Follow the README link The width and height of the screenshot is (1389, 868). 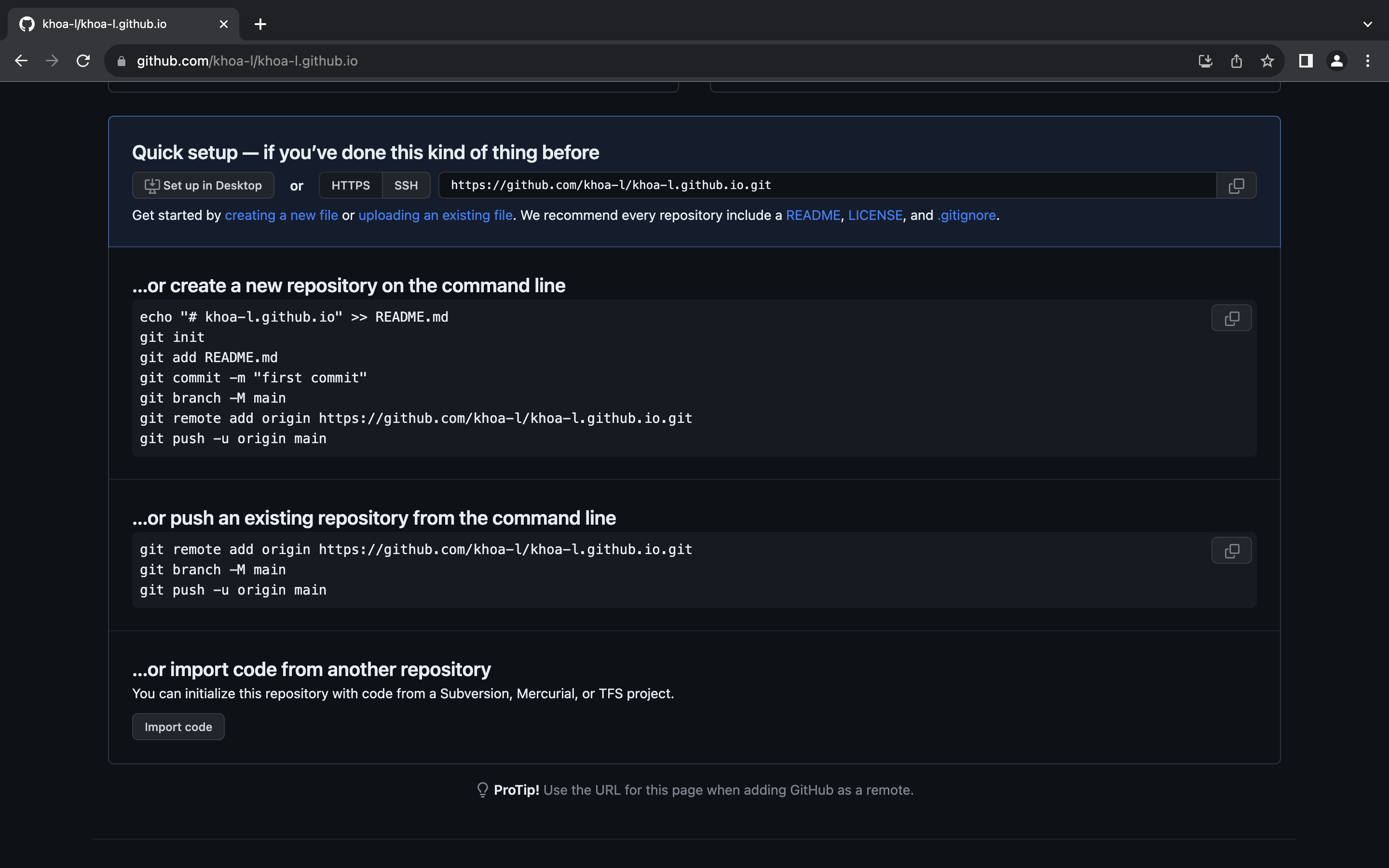813,215
